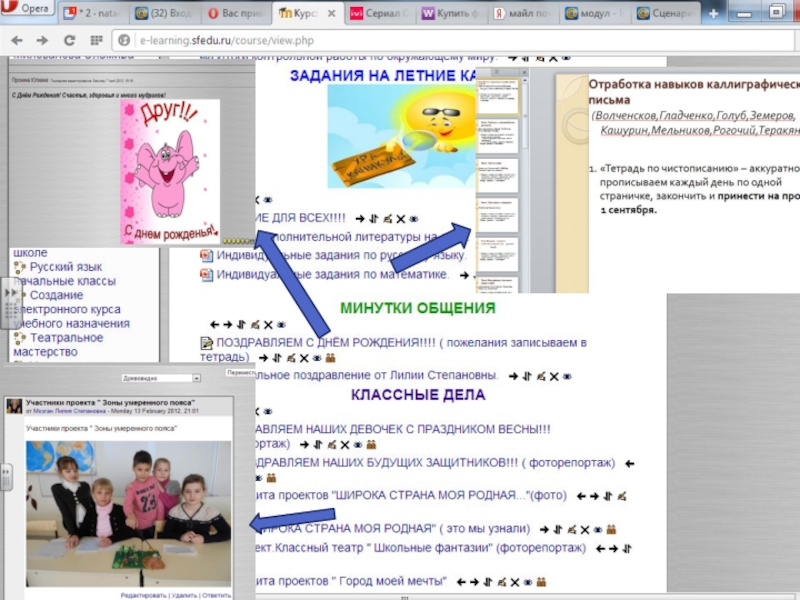This screenshot has width=800, height=600.
Task: Click 'Ответить' under the forum post
Action: pos(217,594)
